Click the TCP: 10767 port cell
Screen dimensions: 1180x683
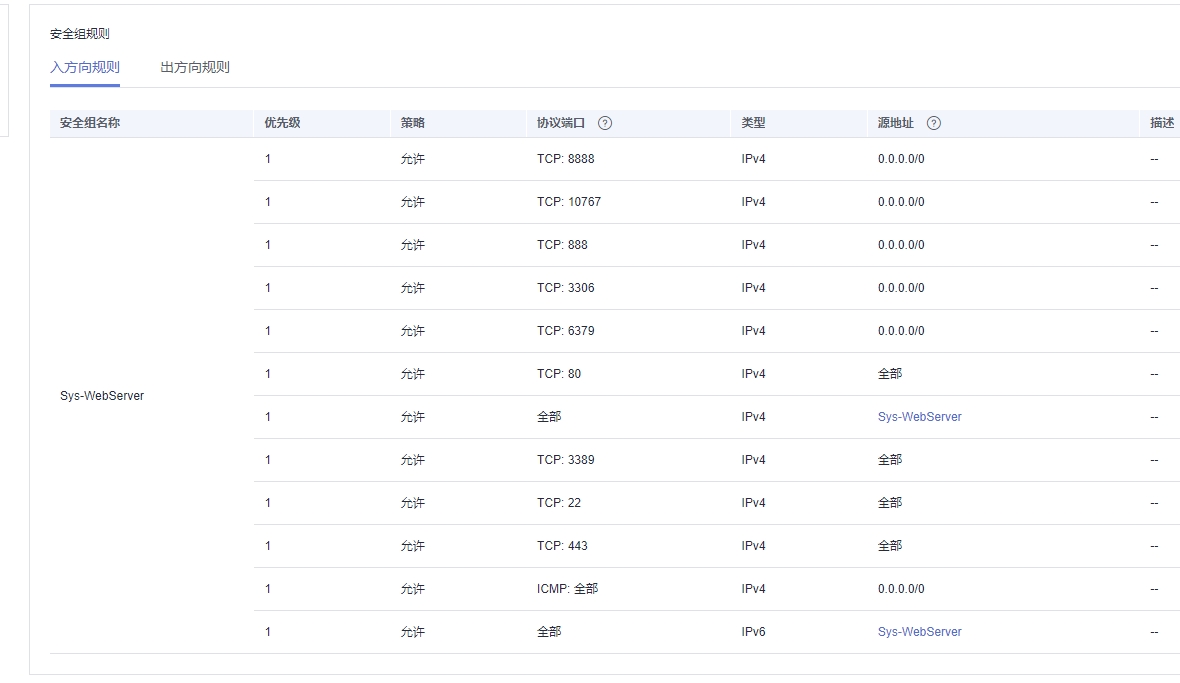(x=569, y=202)
